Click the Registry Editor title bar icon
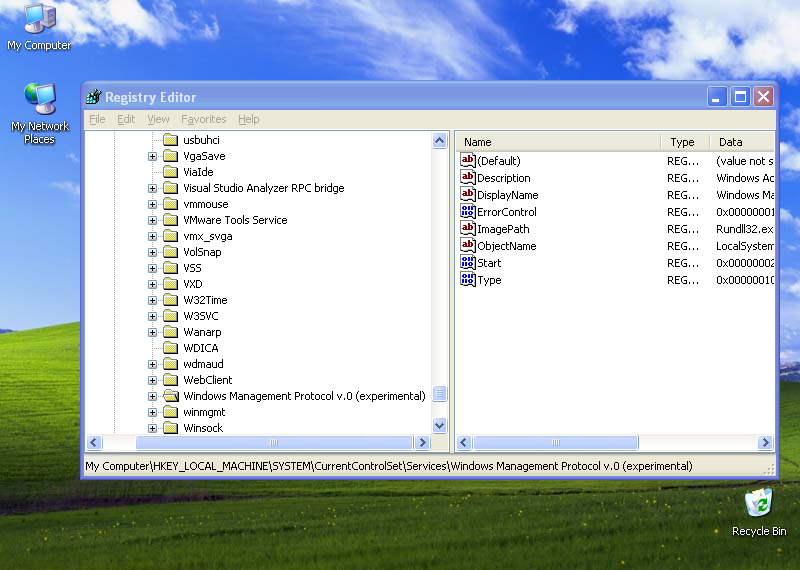The width and height of the screenshot is (800, 570). pyautogui.click(x=94, y=96)
